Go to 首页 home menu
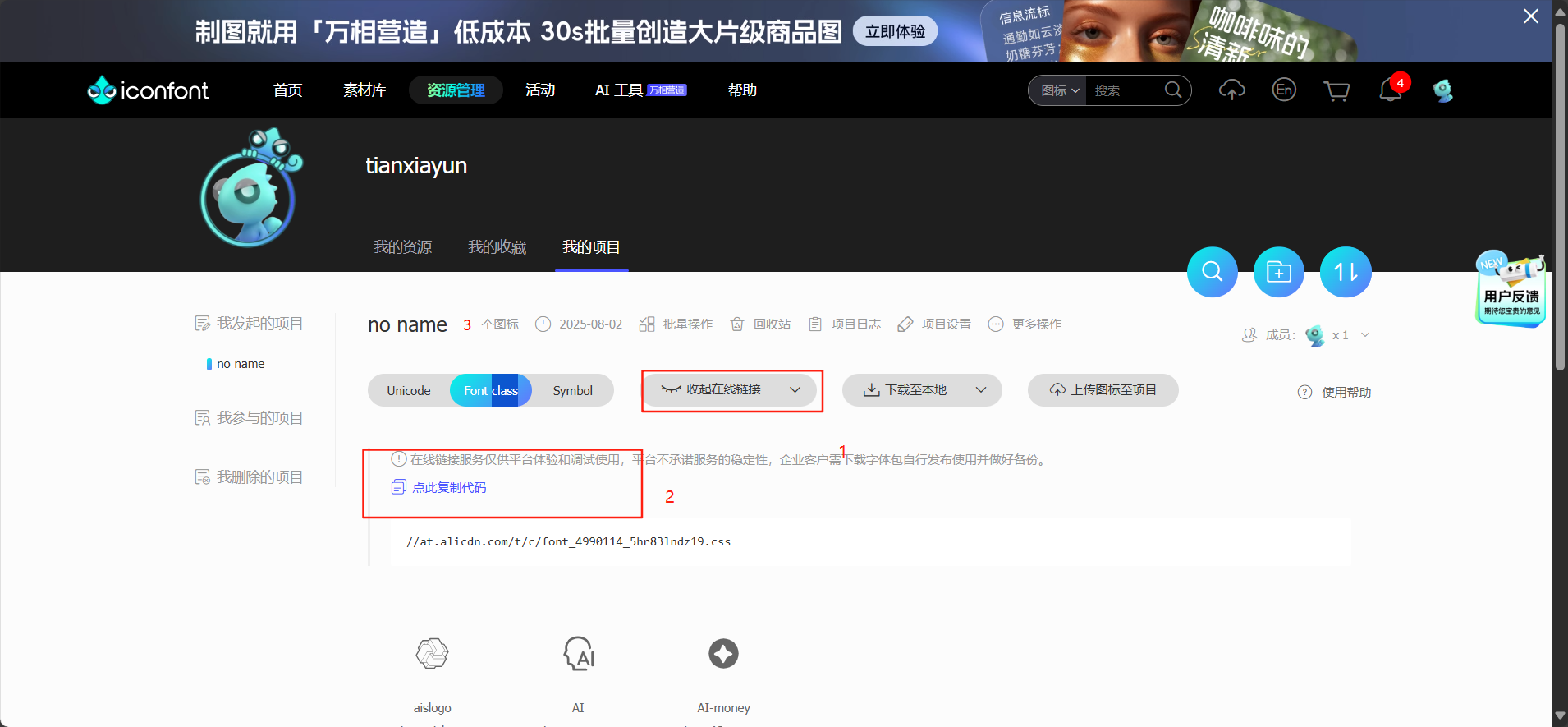 coord(287,90)
